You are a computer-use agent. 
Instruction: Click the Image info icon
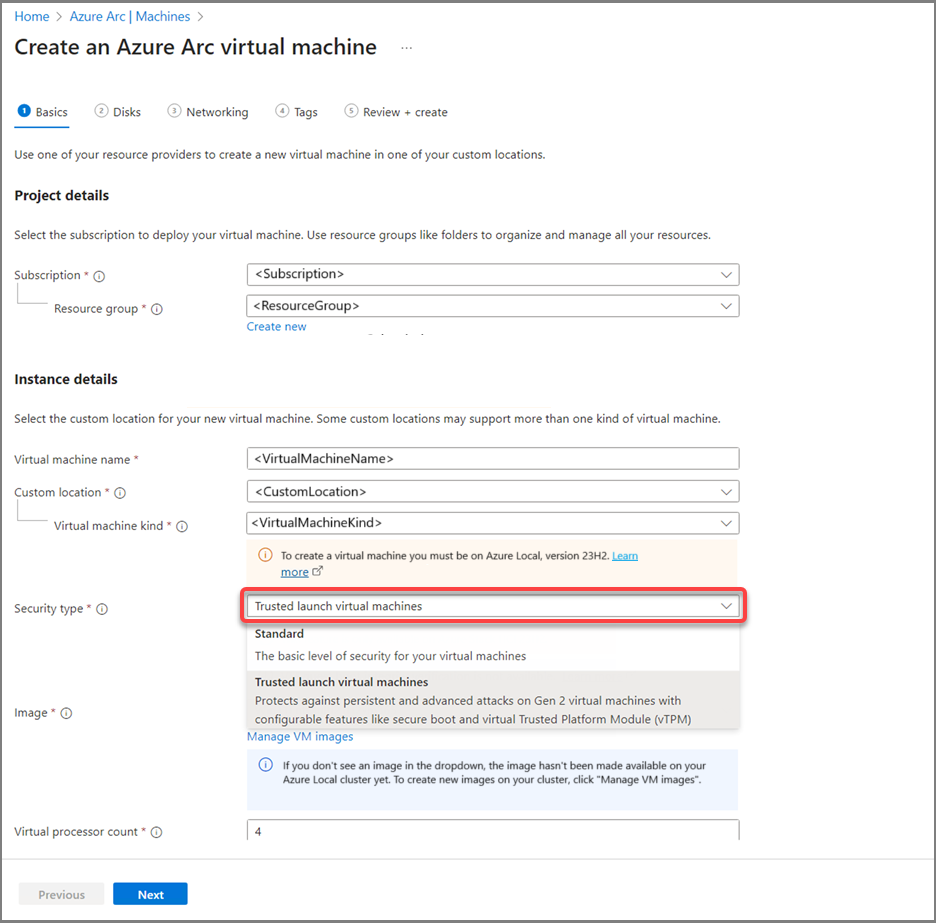tap(66, 713)
